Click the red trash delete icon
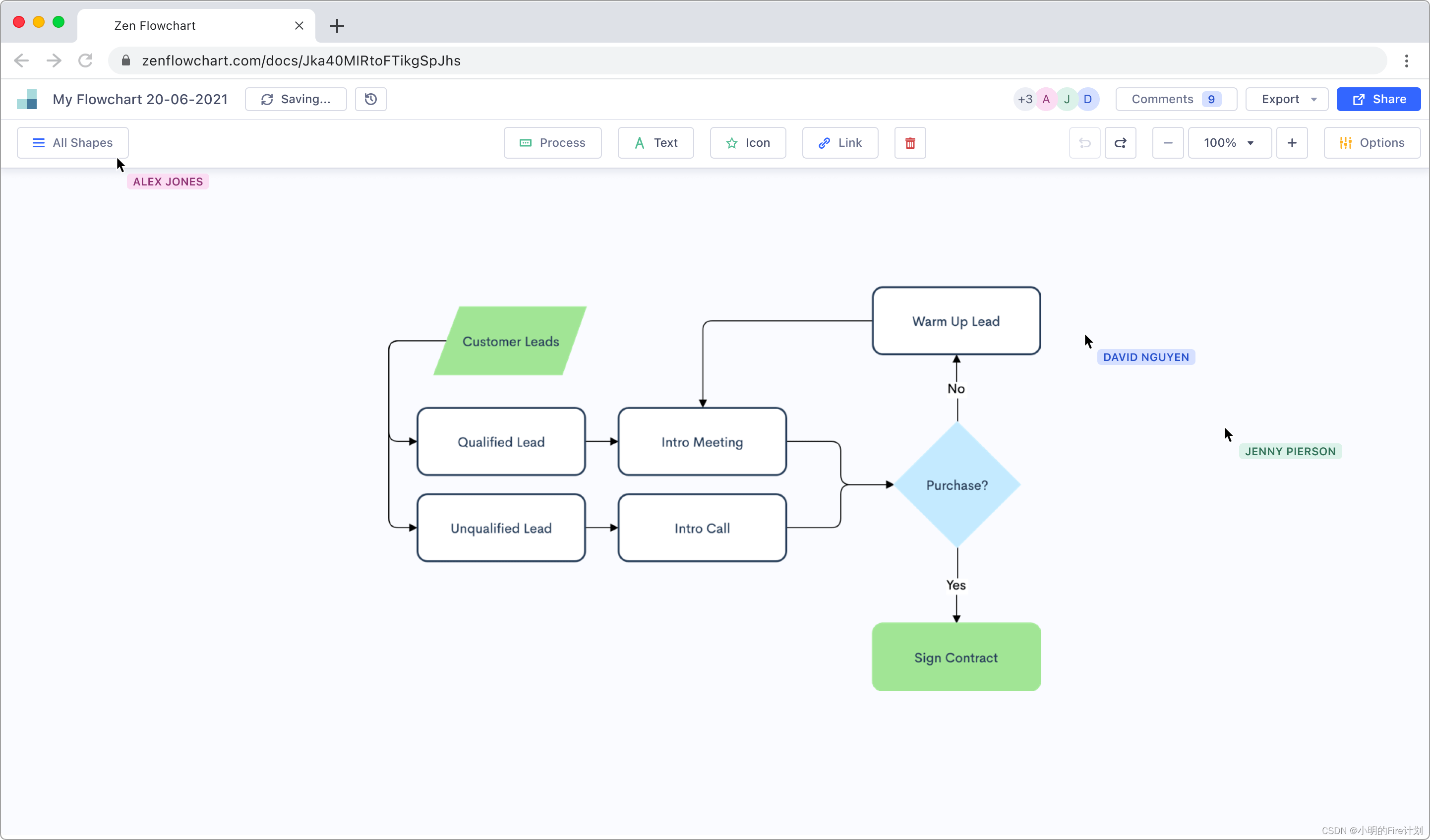The height and width of the screenshot is (840, 1430). (910, 143)
